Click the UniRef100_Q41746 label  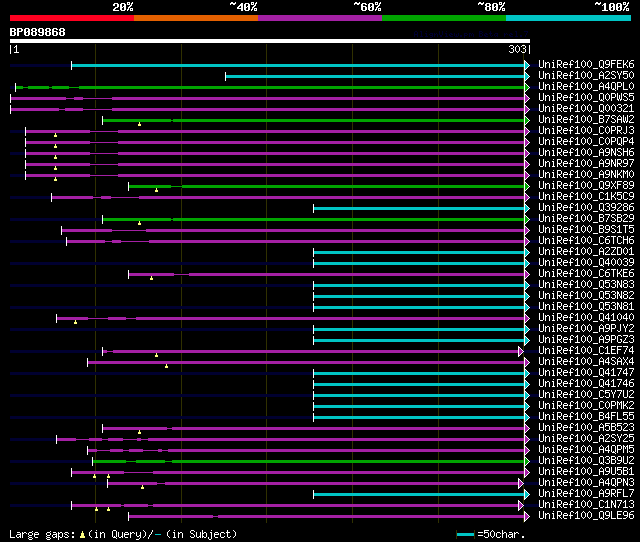[586, 384]
